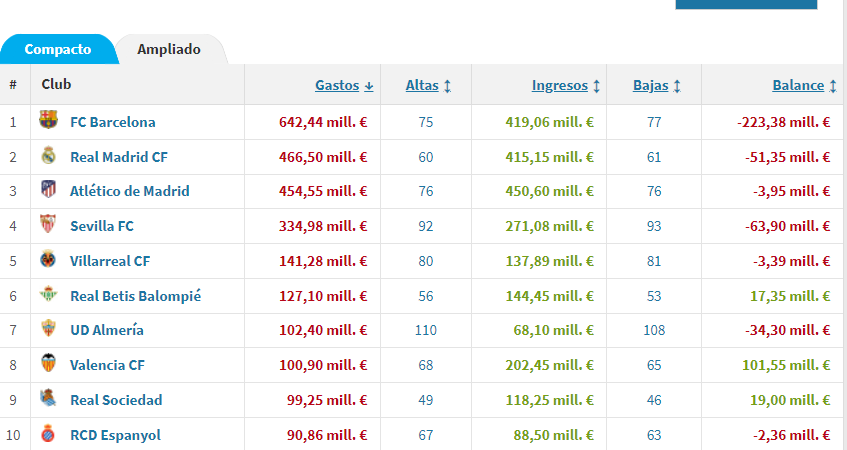Image resolution: width=847 pixels, height=450 pixels.
Task: Click Barcelona's 642,44 mill. € expenses
Action: click(323, 122)
